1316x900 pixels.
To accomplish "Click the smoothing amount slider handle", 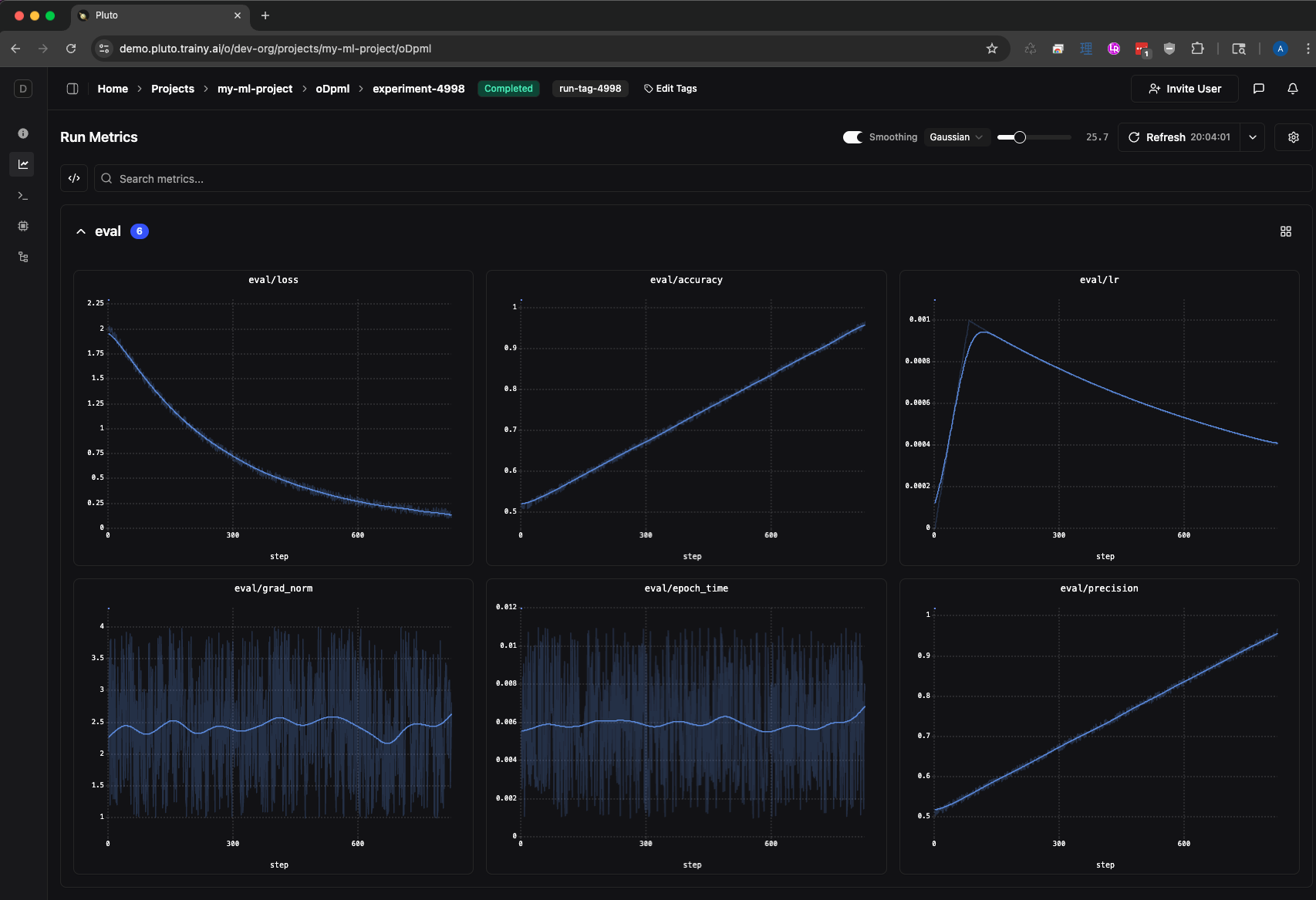I will pyautogui.click(x=1020, y=137).
